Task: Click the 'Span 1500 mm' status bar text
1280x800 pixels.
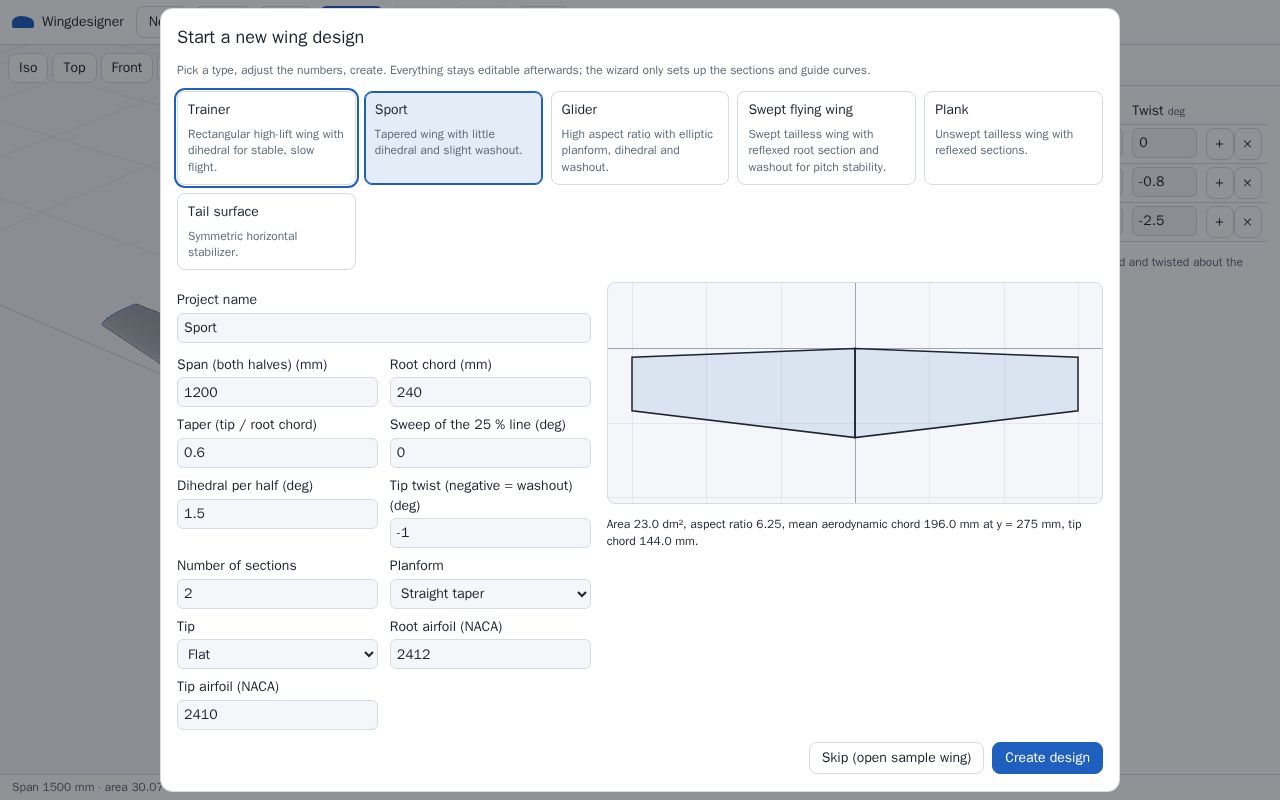Action: 55,787
